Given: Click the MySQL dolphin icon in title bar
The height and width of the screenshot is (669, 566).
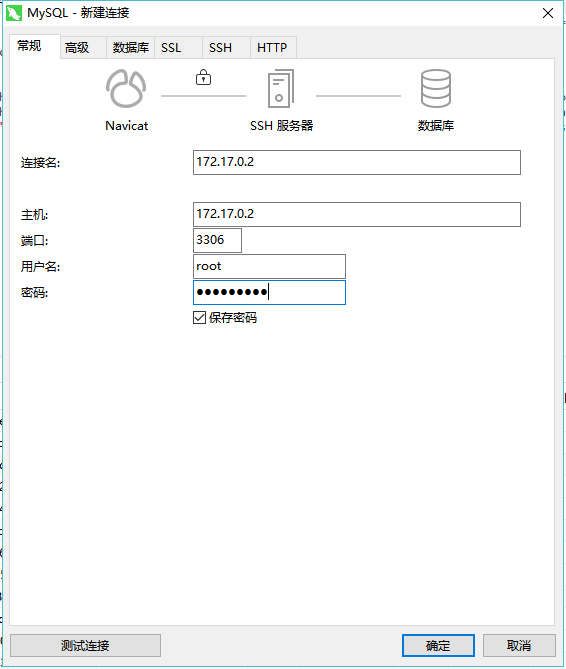Looking at the screenshot, I should 14,13.
